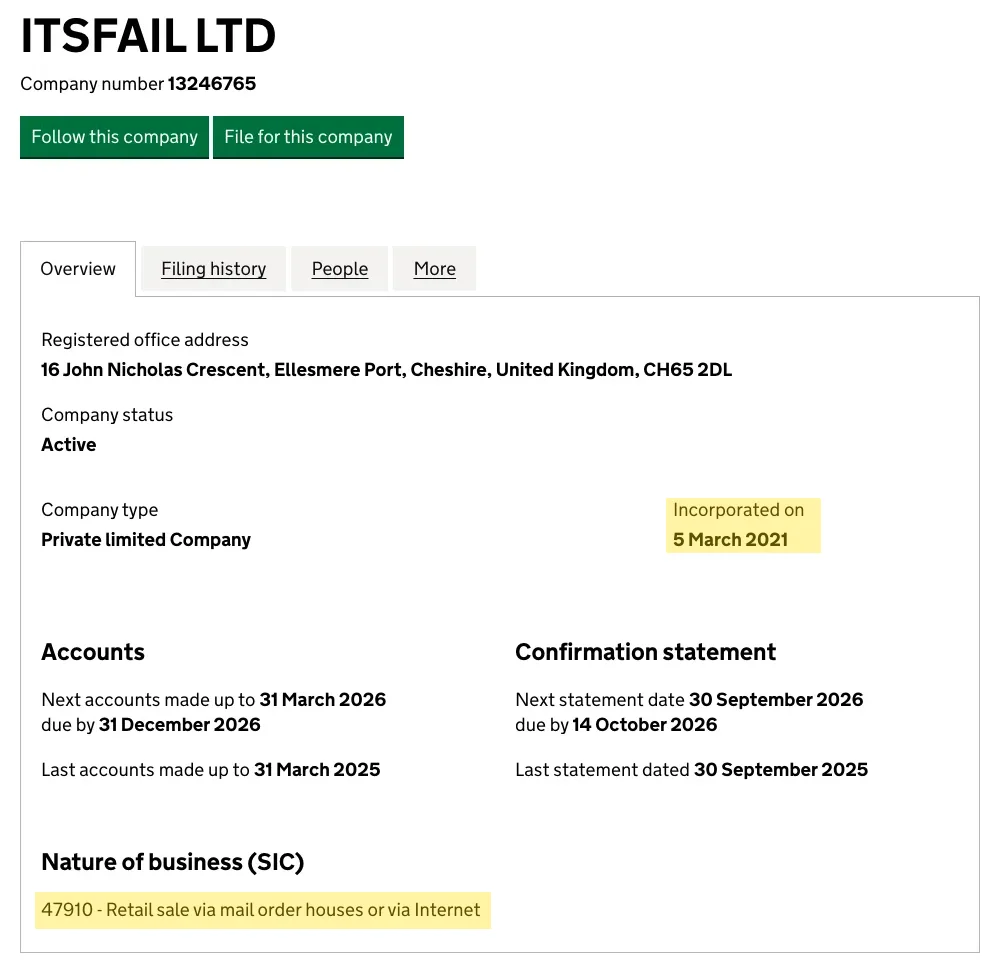Viewport: 1000px width, 960px height.
Task: Click the Confirmation statement heading
Action: 645,652
